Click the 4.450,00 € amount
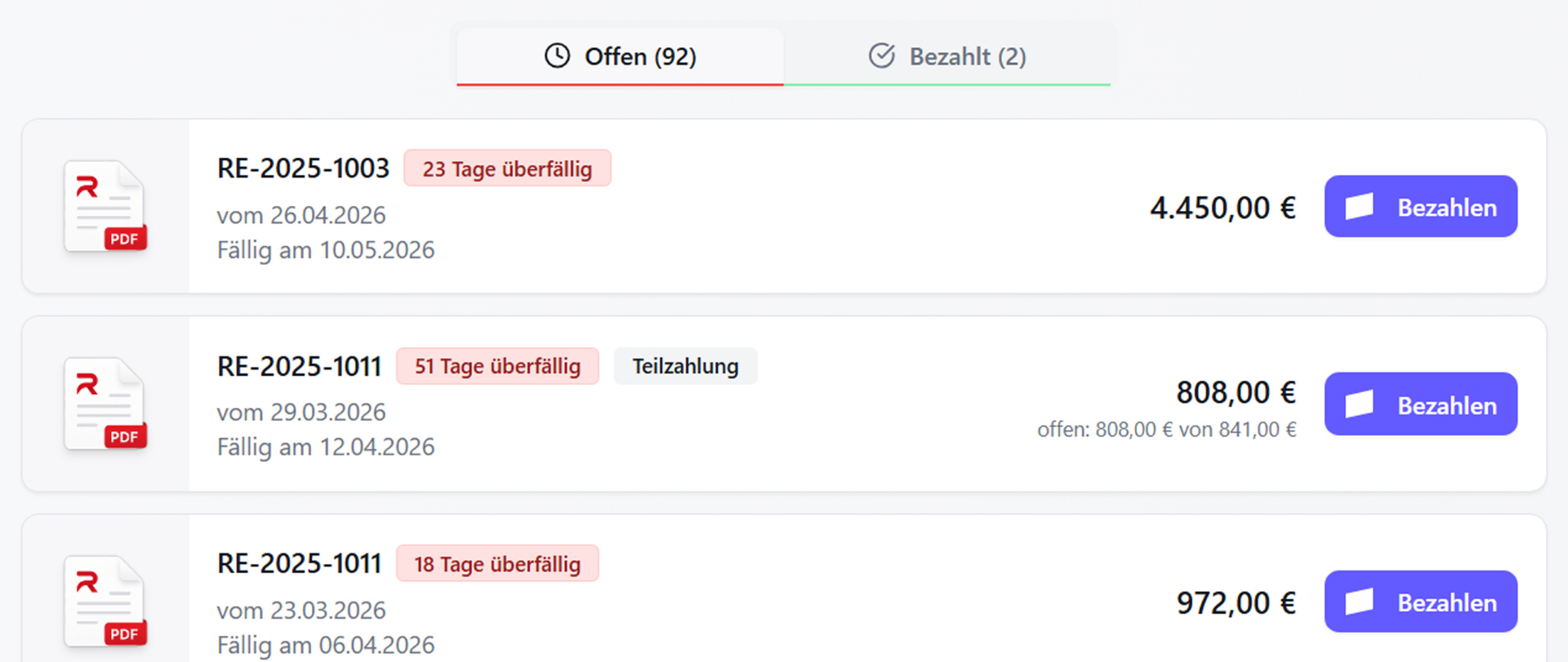The height and width of the screenshot is (662, 1568). click(1223, 208)
